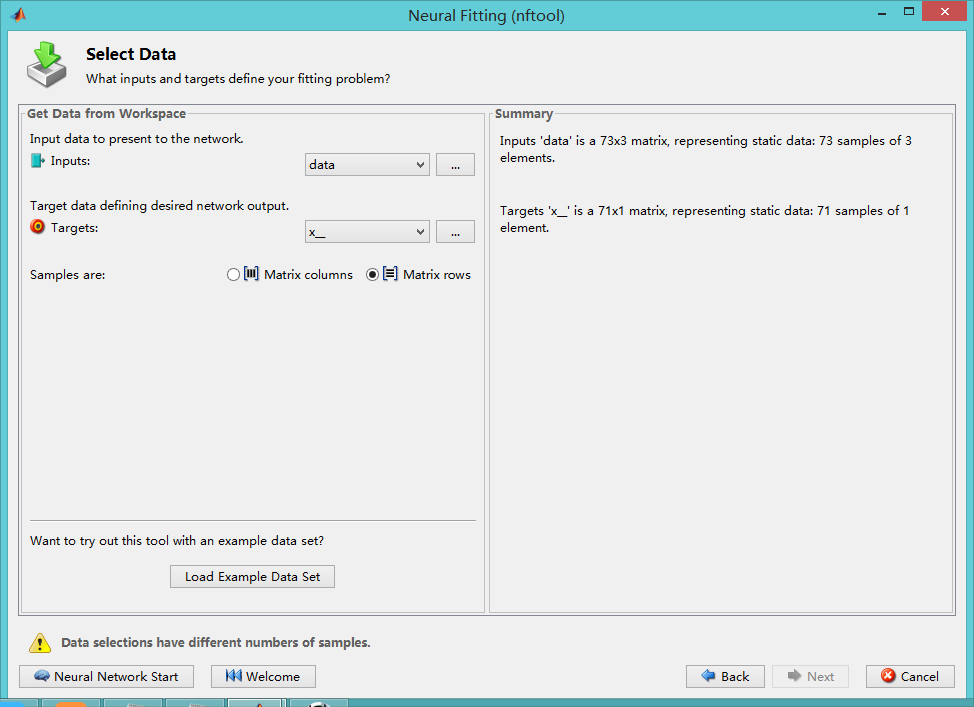This screenshot has height=707, width=974.
Task: Click the teal Inputs icon
Action: [38, 161]
